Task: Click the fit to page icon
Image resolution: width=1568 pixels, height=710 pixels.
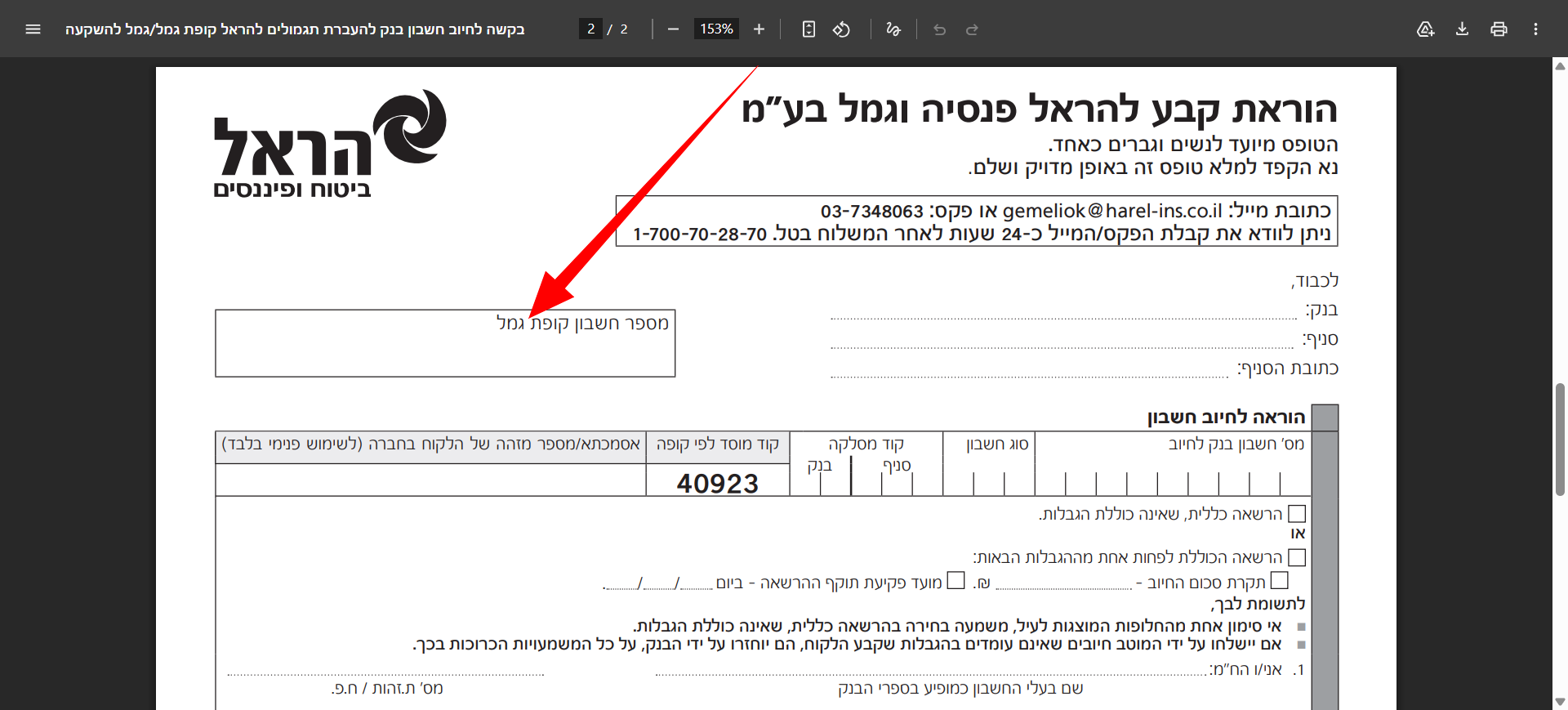Action: click(x=808, y=29)
